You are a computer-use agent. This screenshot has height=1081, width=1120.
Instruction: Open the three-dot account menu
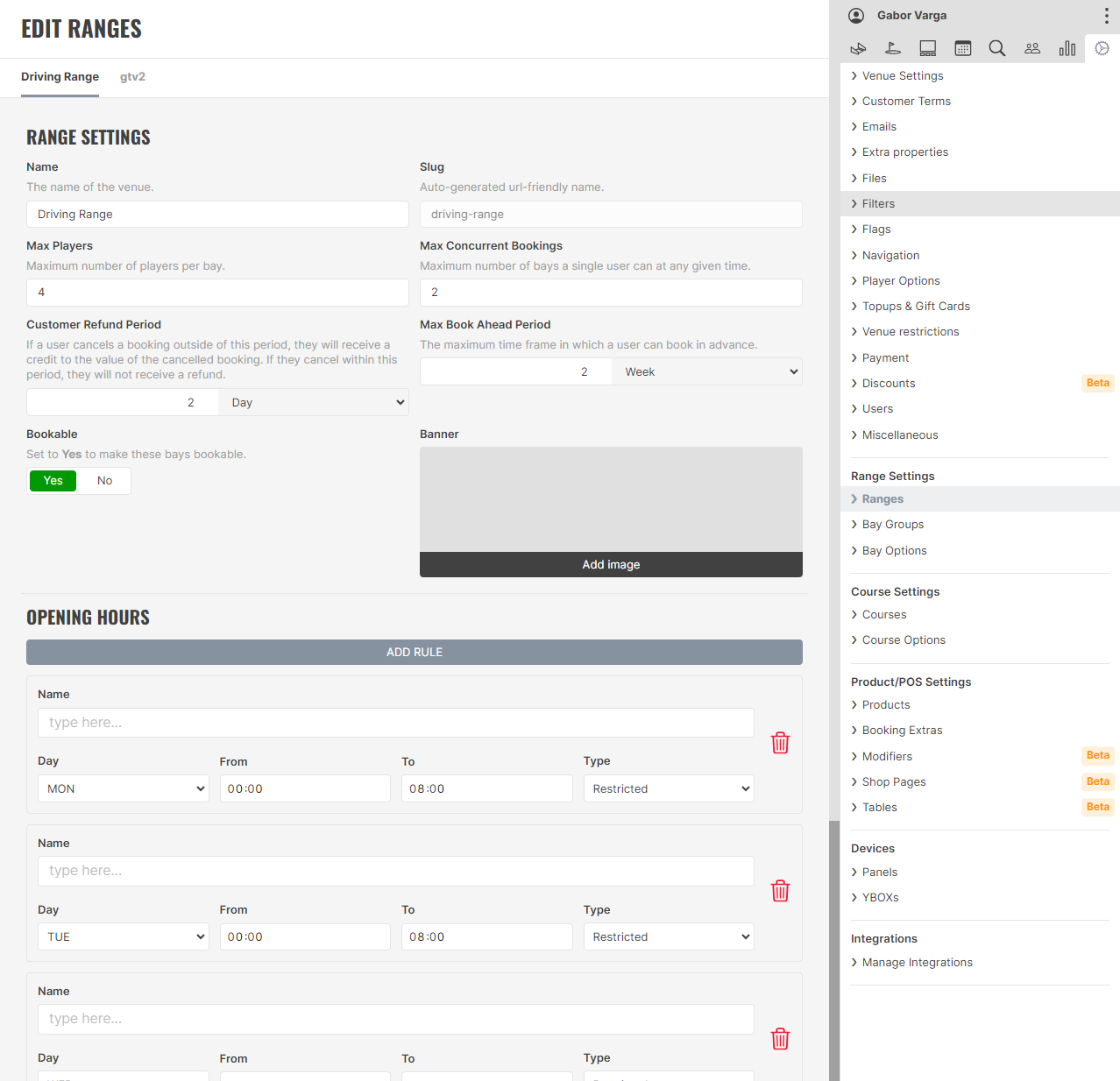pos(1107,16)
